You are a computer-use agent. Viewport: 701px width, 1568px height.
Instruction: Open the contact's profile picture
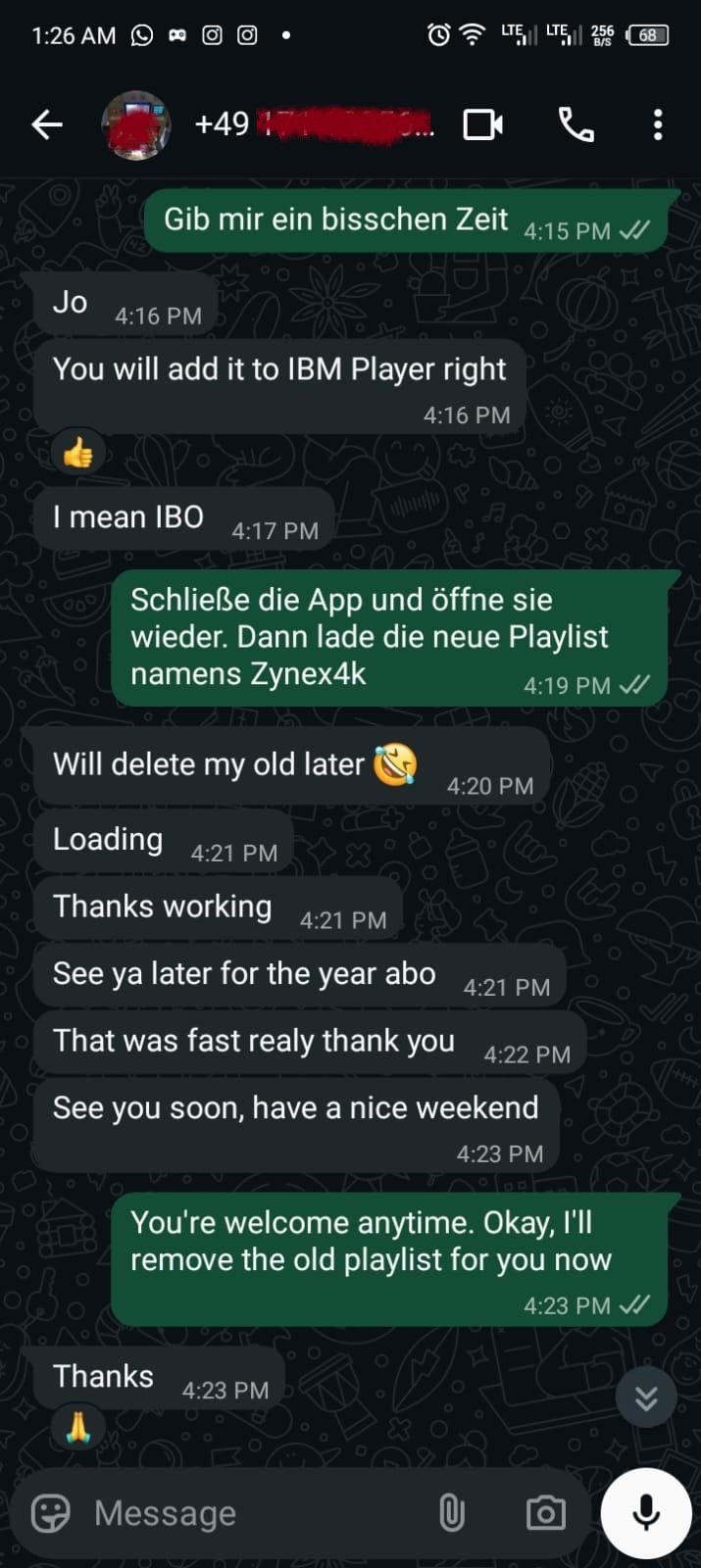tap(136, 124)
